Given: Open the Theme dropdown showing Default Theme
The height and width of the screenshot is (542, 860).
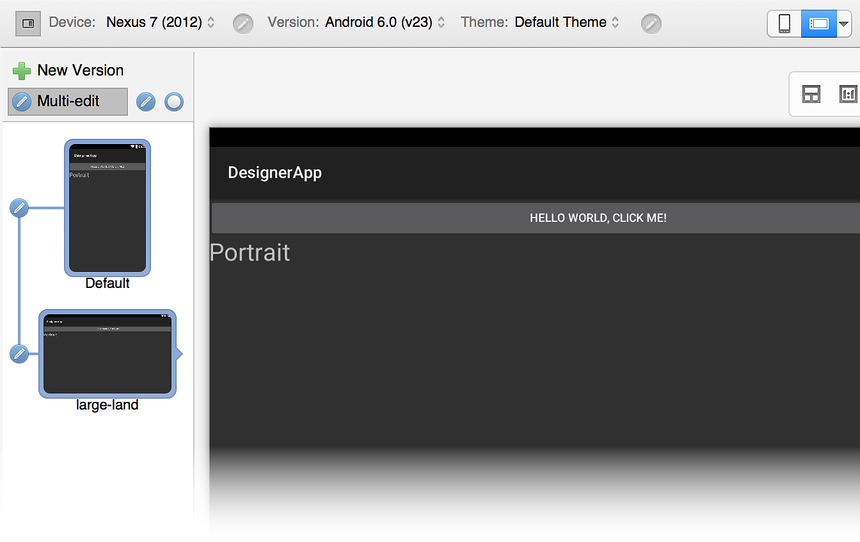Looking at the screenshot, I should 567,22.
